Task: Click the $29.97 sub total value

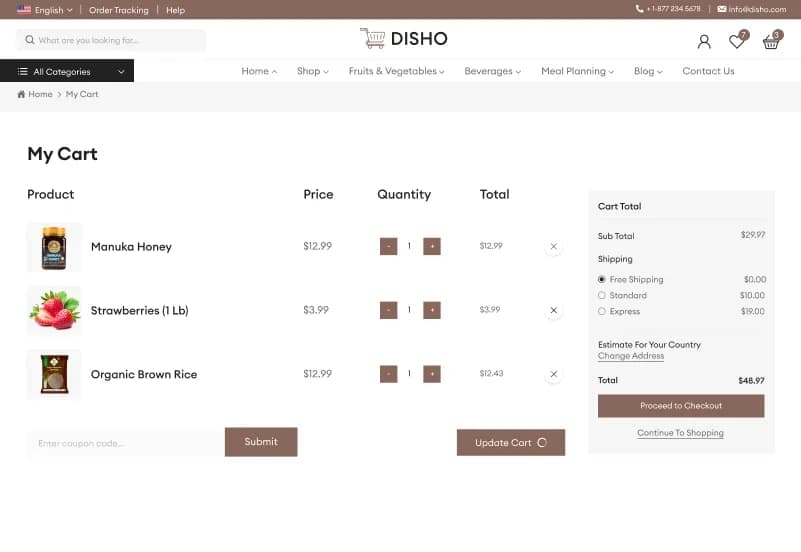Action: pyautogui.click(x=753, y=234)
